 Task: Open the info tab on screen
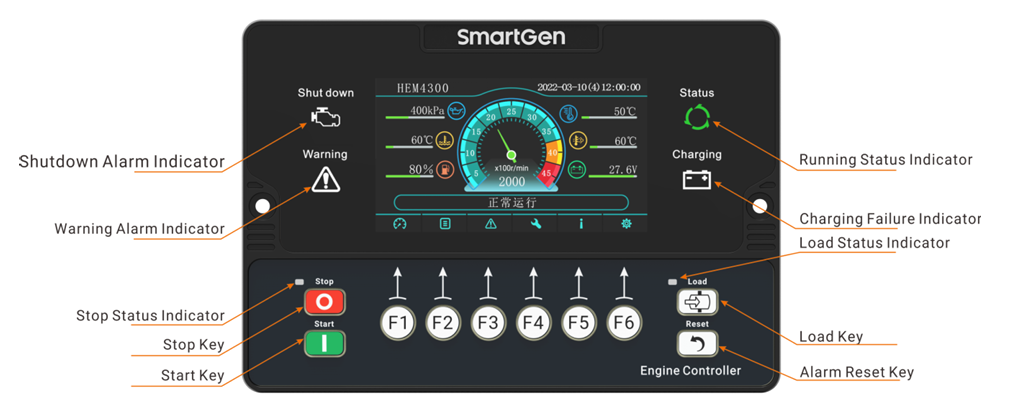point(581,224)
